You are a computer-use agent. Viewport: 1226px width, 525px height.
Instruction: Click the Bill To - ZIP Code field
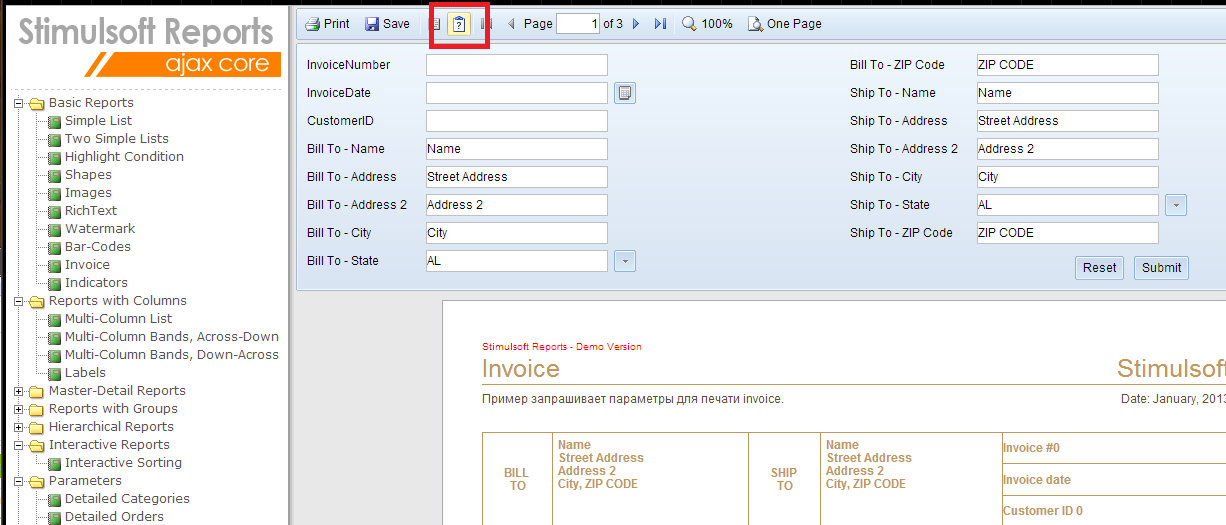tap(1068, 65)
